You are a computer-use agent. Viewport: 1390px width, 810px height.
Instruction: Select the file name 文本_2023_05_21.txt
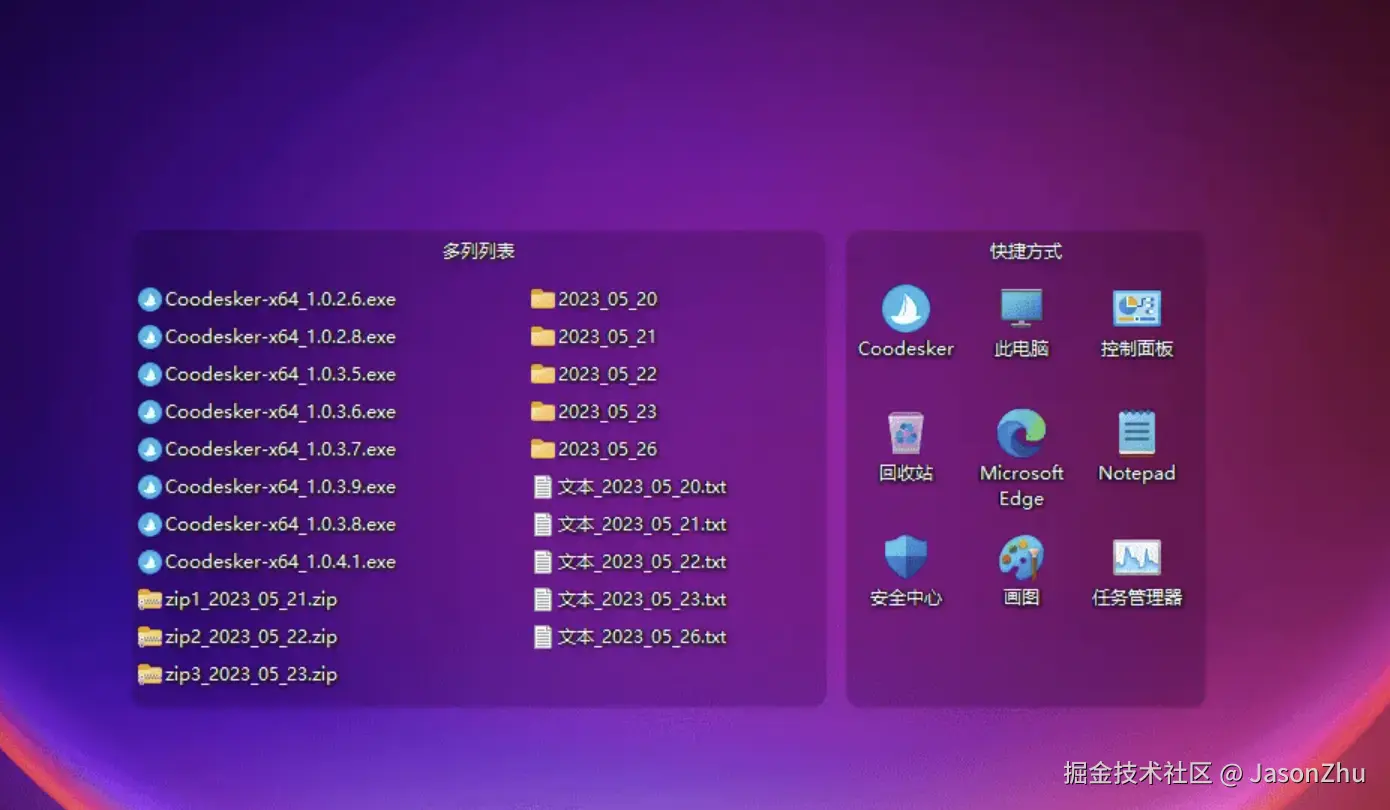tap(643, 524)
